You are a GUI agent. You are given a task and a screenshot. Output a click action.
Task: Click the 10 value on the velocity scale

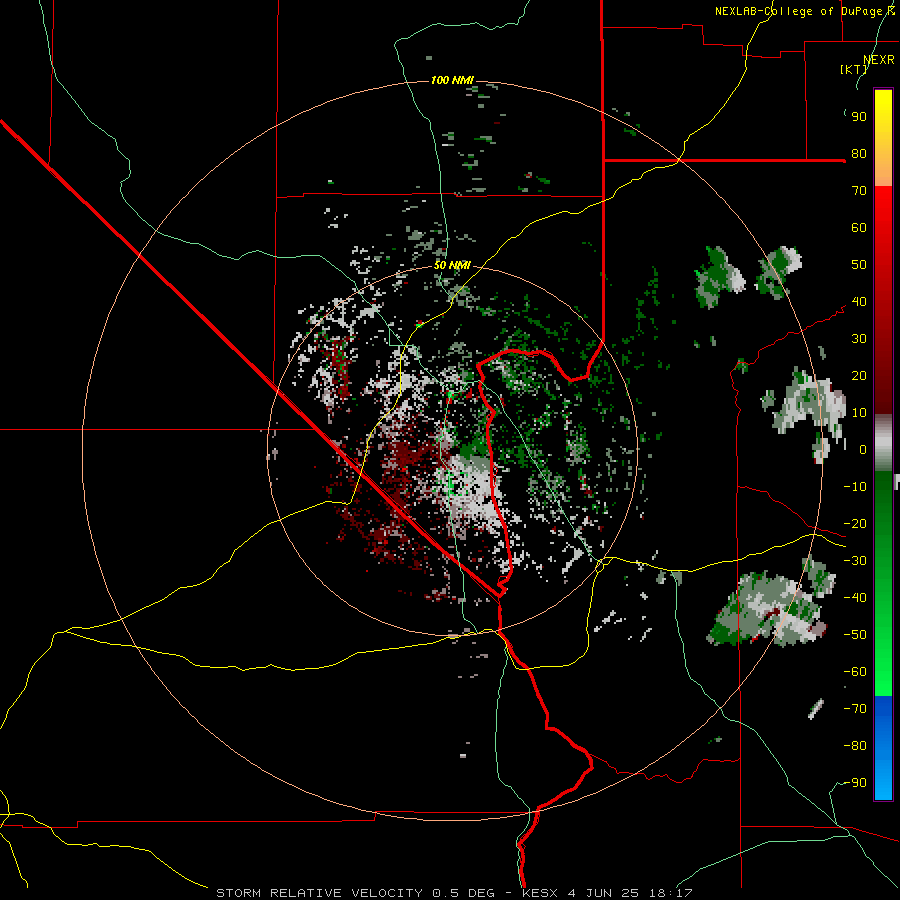859,413
